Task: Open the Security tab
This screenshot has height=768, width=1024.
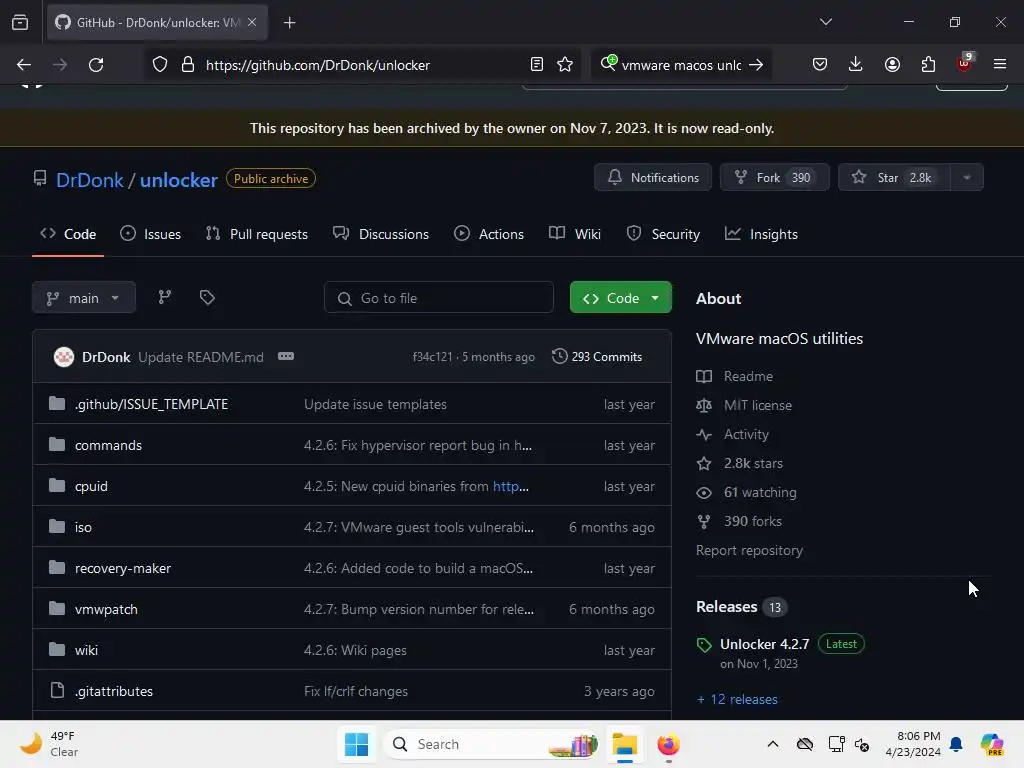Action: pyautogui.click(x=664, y=234)
